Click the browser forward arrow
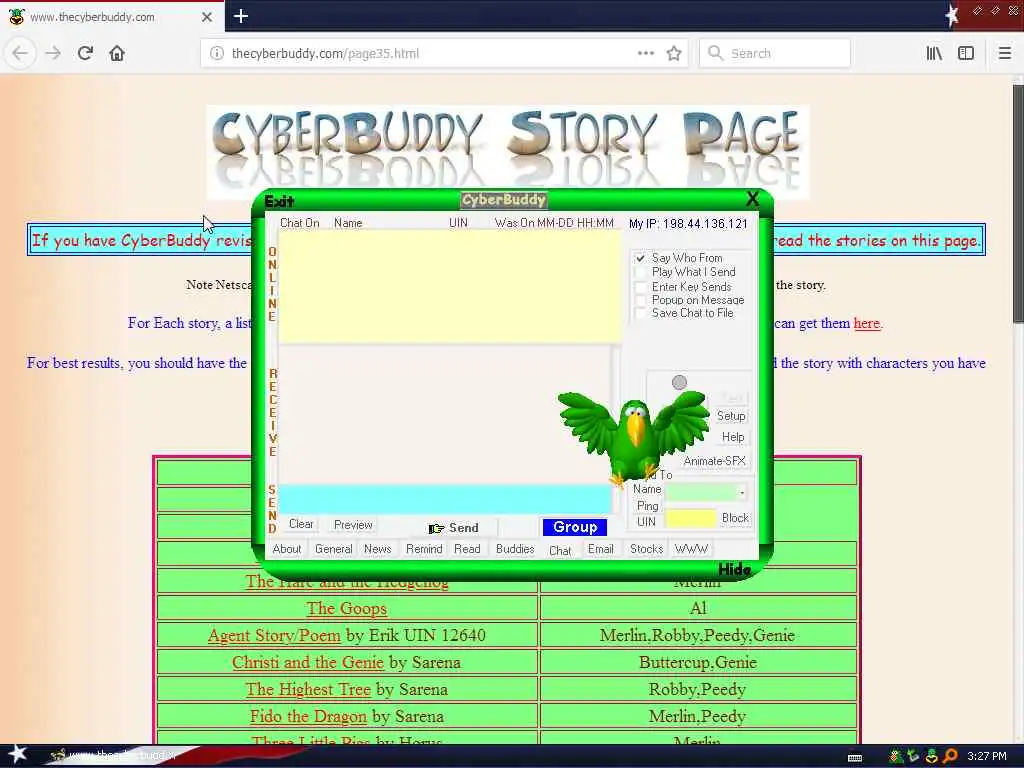Viewport: 1024px width, 768px height. click(53, 53)
